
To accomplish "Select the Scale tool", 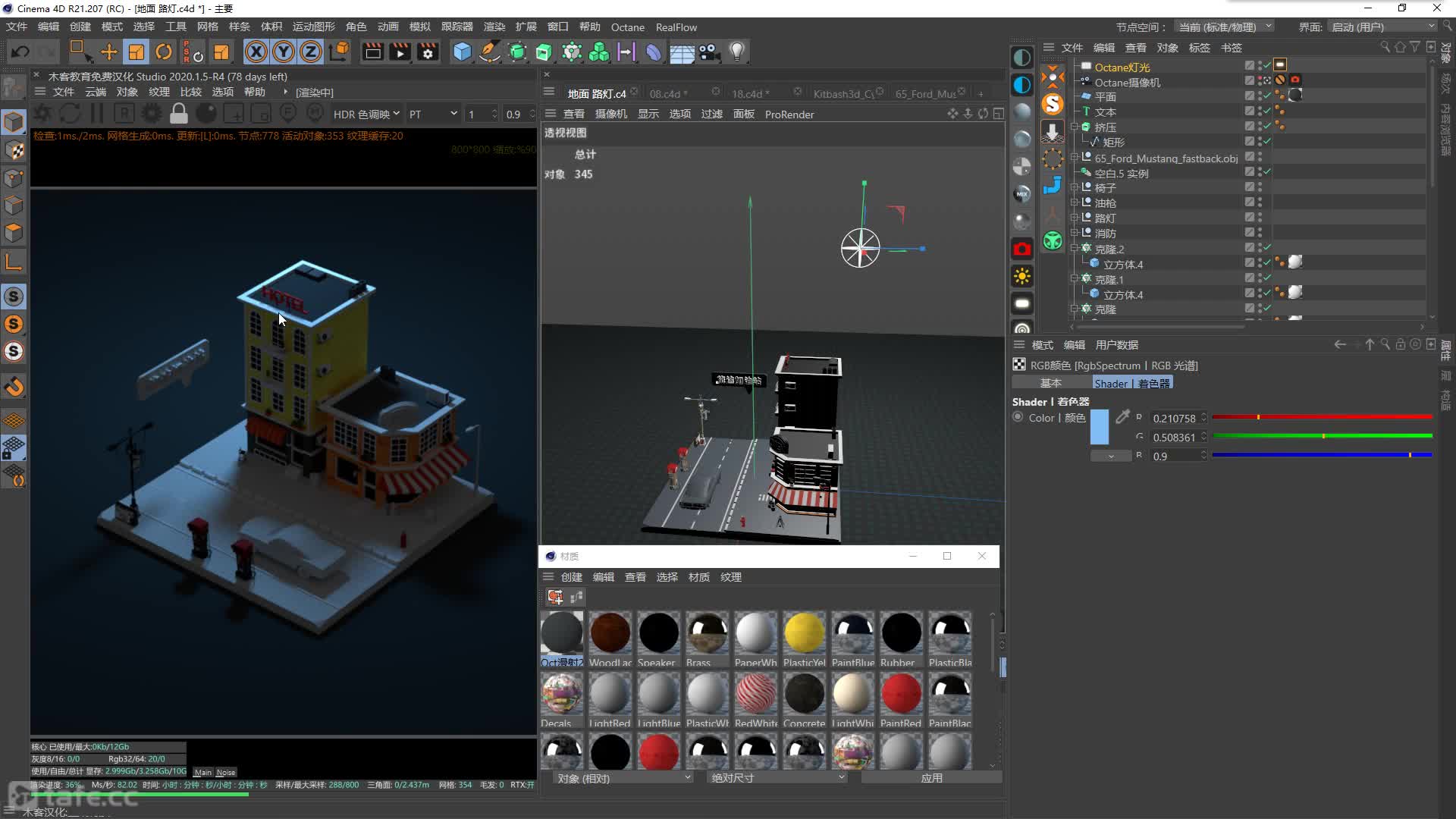I will click(136, 52).
